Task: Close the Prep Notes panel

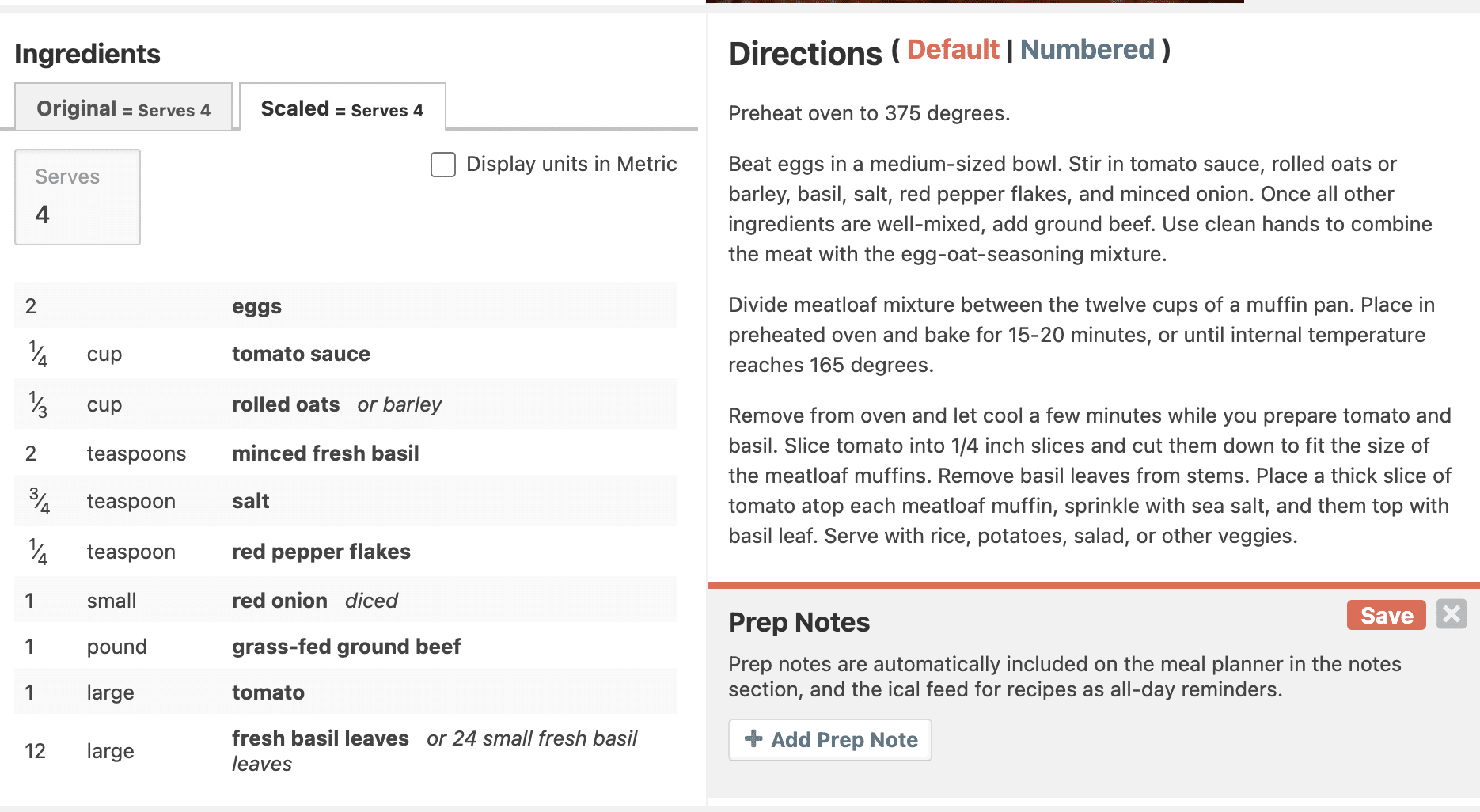Action: (x=1451, y=614)
